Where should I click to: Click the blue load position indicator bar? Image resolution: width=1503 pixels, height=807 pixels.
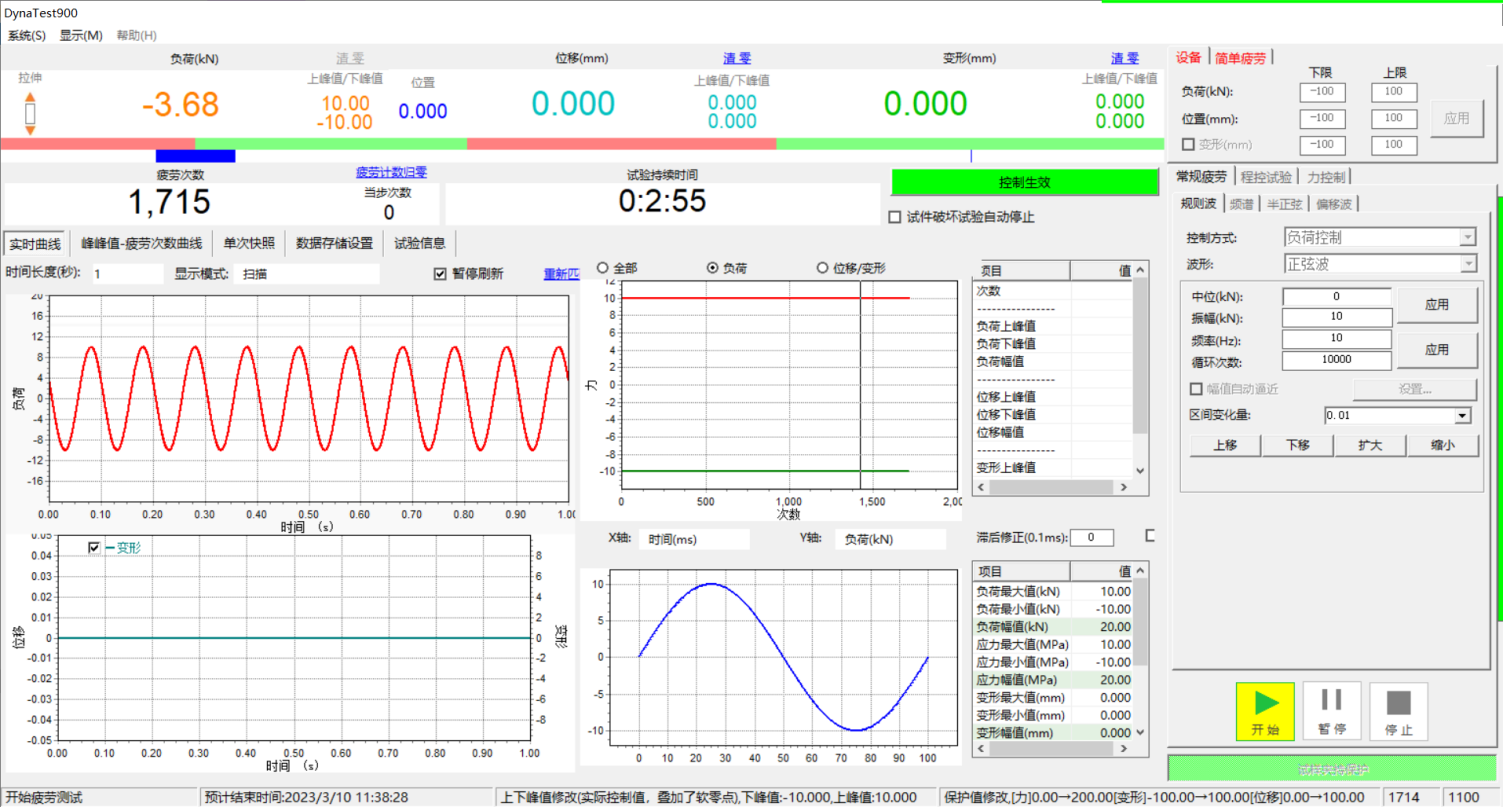pos(195,156)
